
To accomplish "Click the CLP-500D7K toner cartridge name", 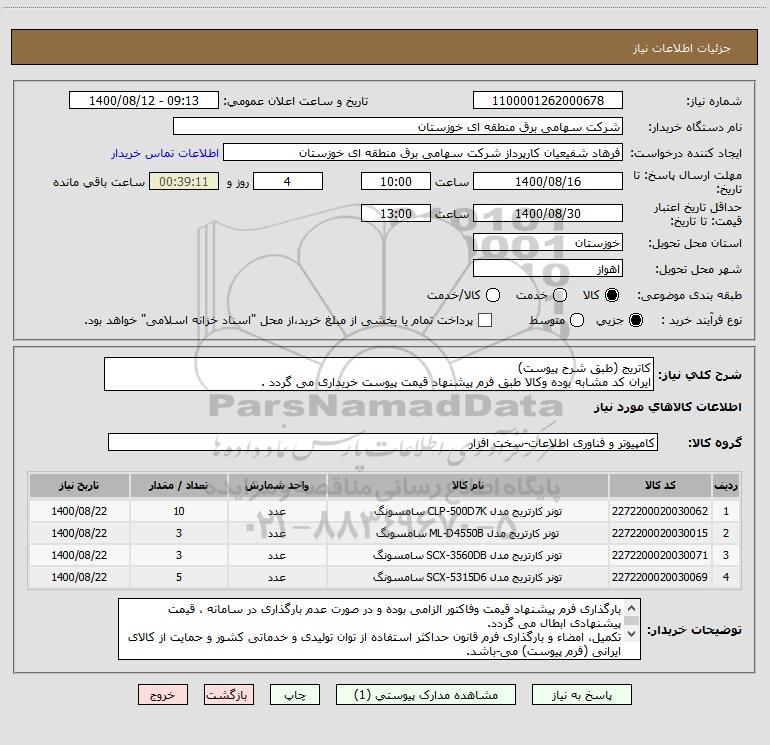I will point(468,511).
